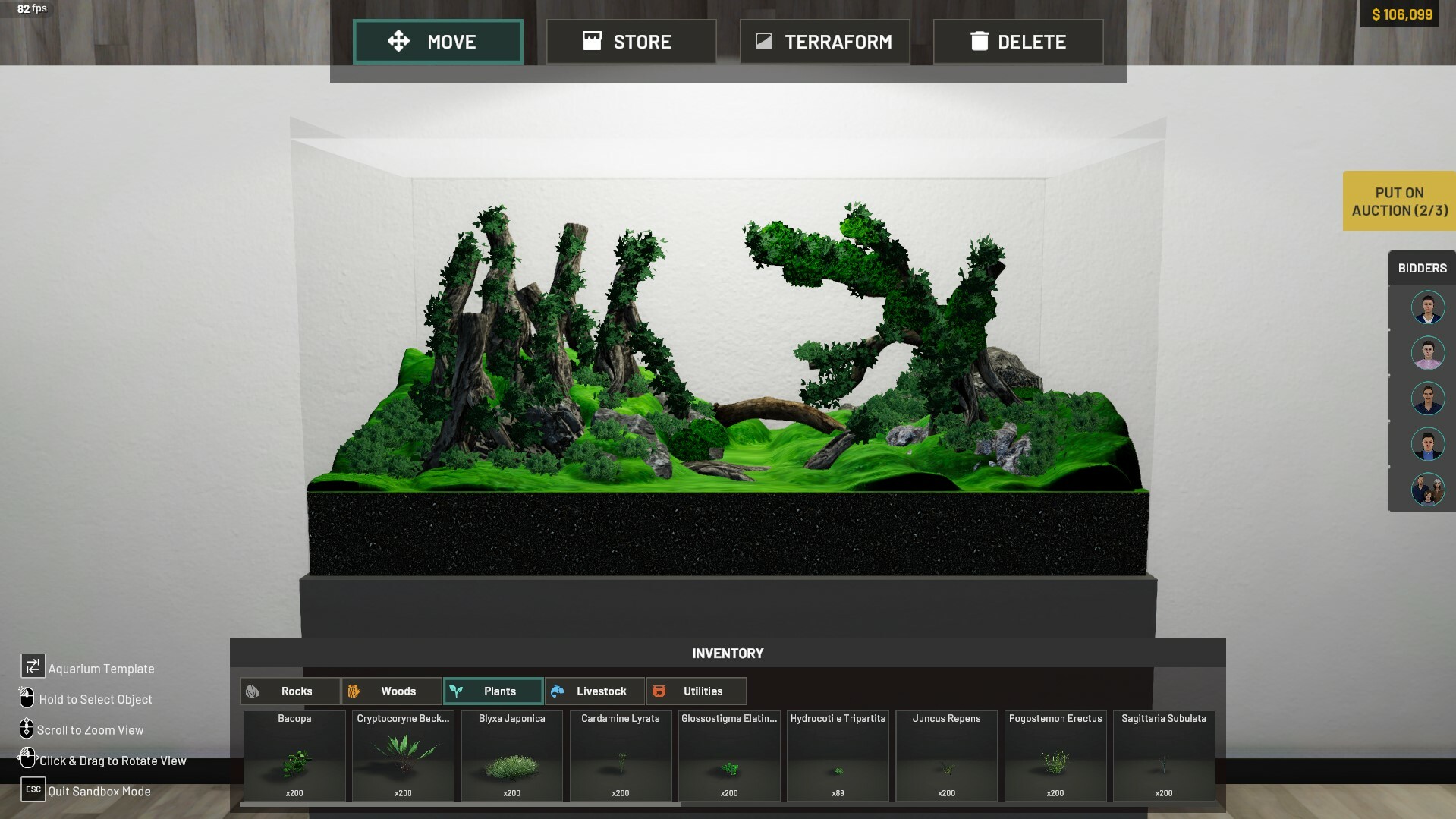Select the Blyxa Japonica plant item
The height and width of the screenshot is (819, 1456).
[x=511, y=761]
